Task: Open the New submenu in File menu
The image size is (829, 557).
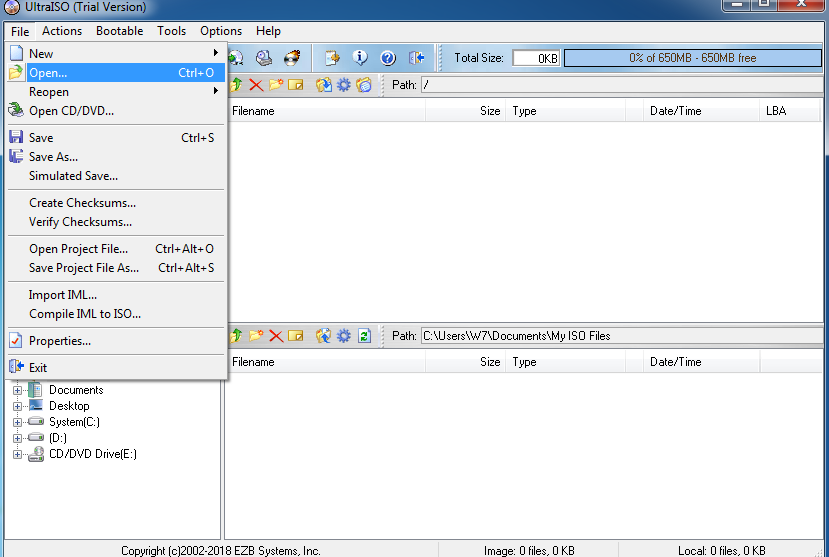Action: point(116,53)
